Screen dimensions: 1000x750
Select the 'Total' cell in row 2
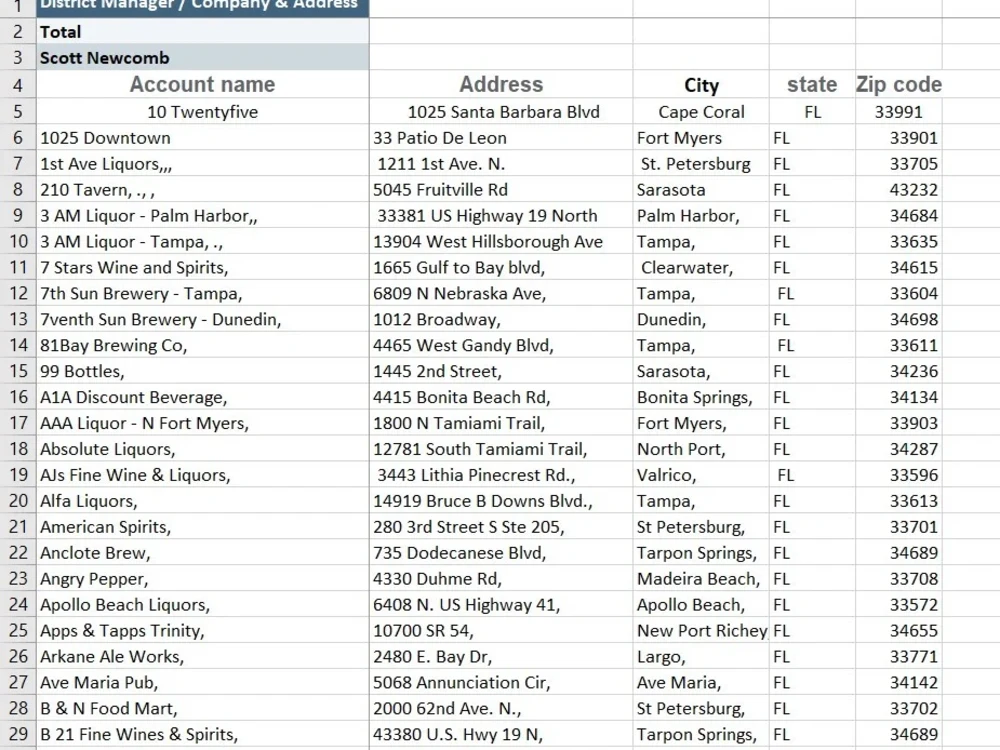[202, 31]
